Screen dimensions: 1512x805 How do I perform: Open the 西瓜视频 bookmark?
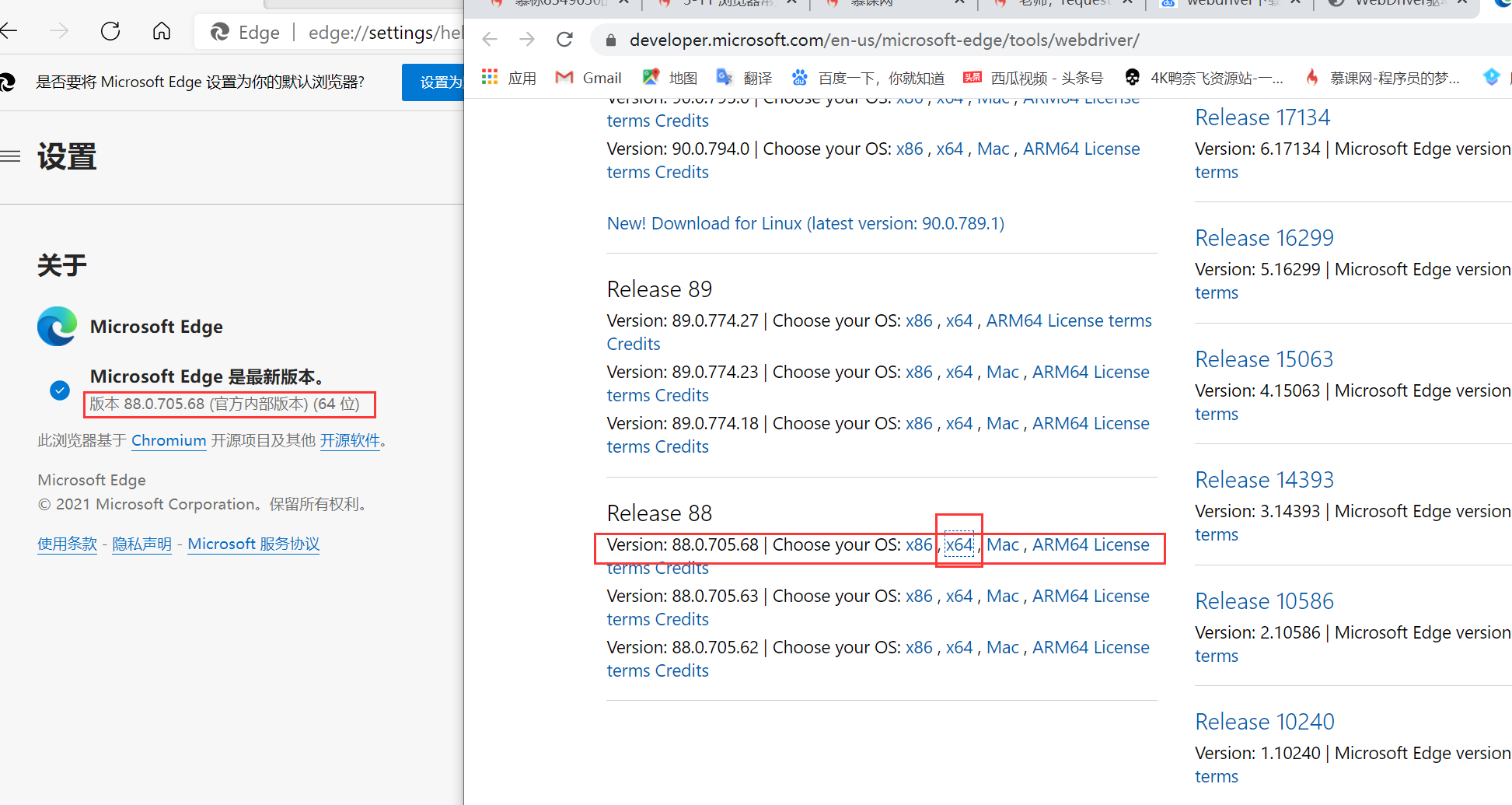(1034, 78)
